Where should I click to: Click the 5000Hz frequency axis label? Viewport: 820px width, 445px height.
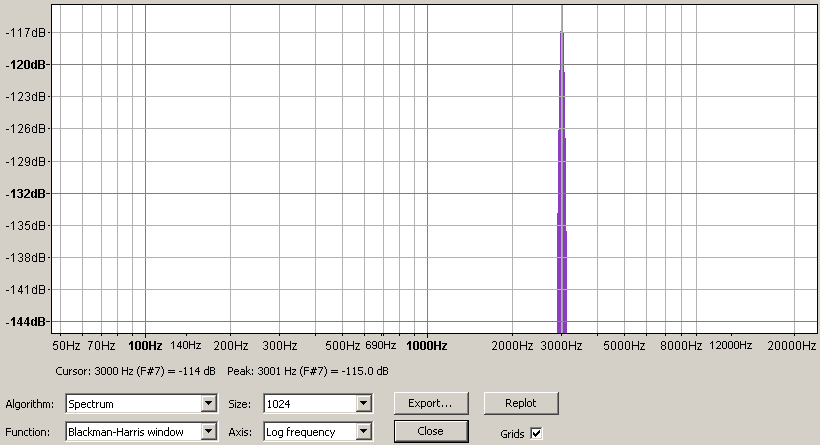click(624, 346)
